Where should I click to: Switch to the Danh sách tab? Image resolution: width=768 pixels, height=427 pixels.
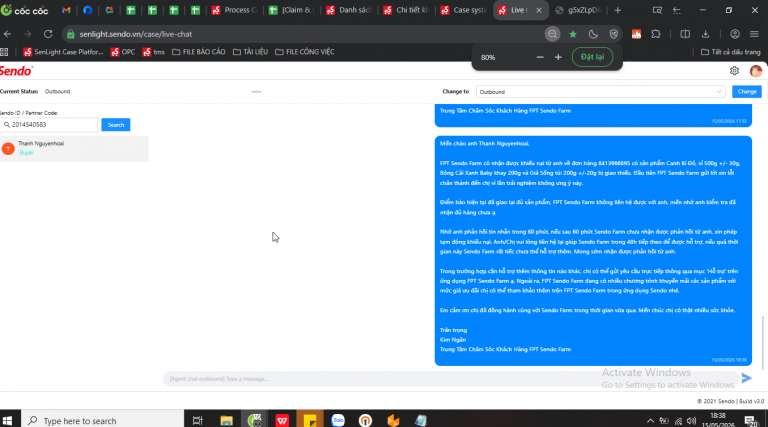tap(349, 10)
